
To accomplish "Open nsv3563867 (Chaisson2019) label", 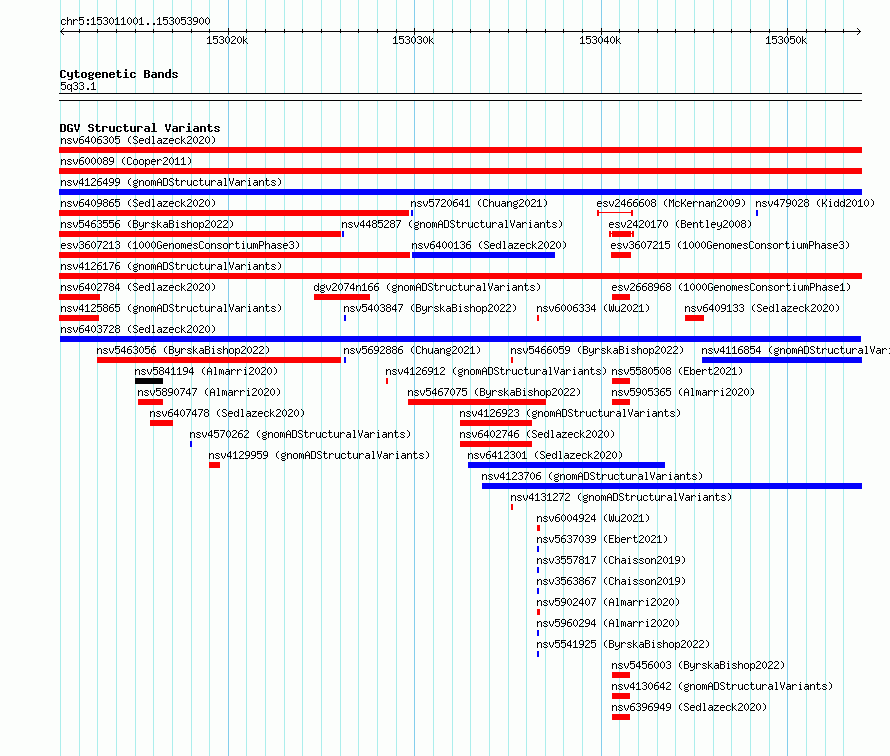I will coord(611,581).
